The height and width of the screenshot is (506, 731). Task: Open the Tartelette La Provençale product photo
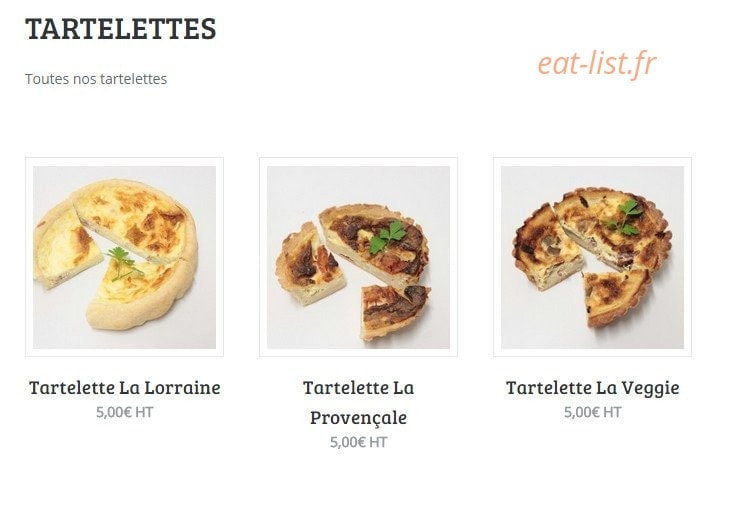(358, 257)
